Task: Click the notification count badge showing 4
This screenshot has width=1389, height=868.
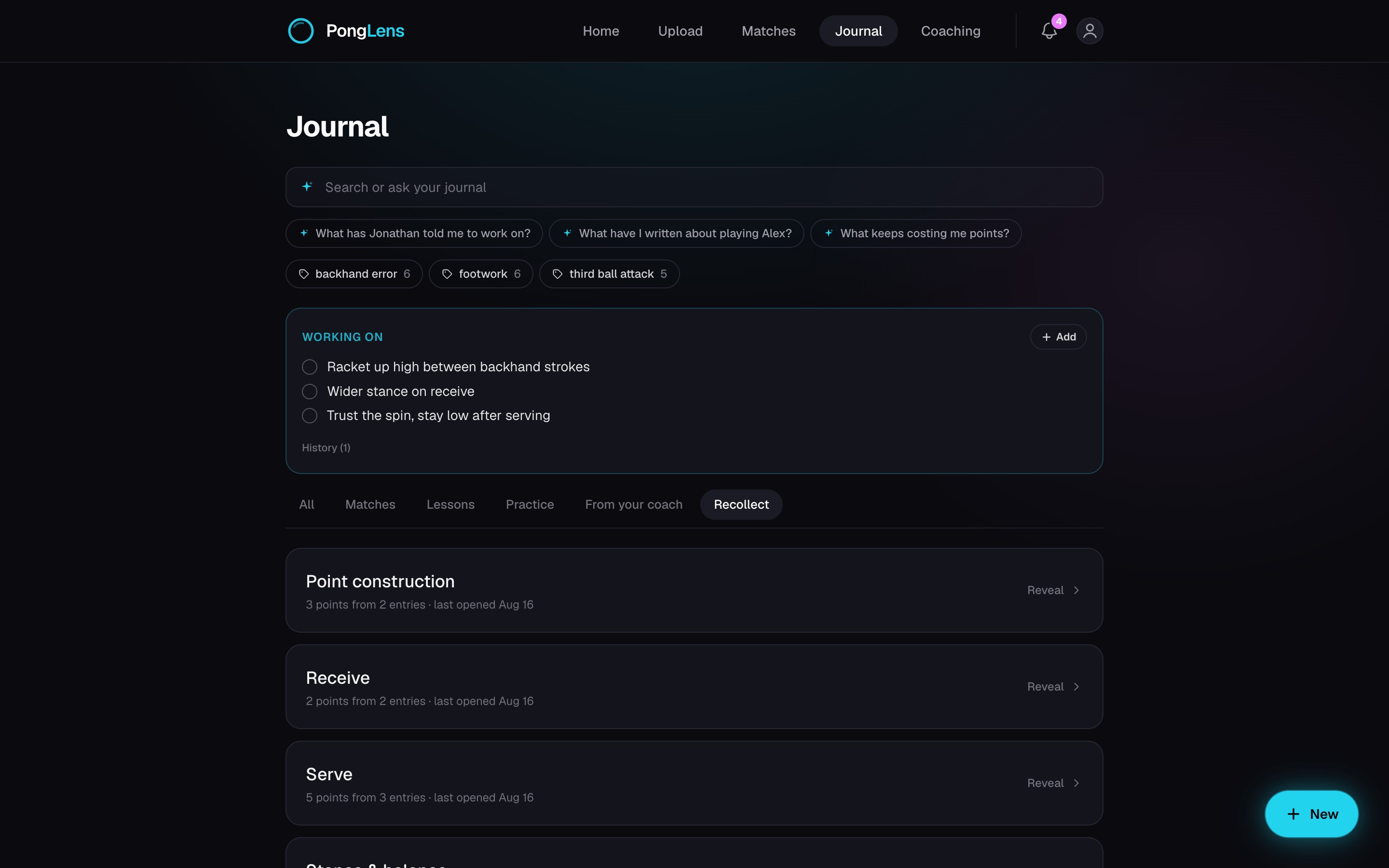Action: [x=1059, y=21]
